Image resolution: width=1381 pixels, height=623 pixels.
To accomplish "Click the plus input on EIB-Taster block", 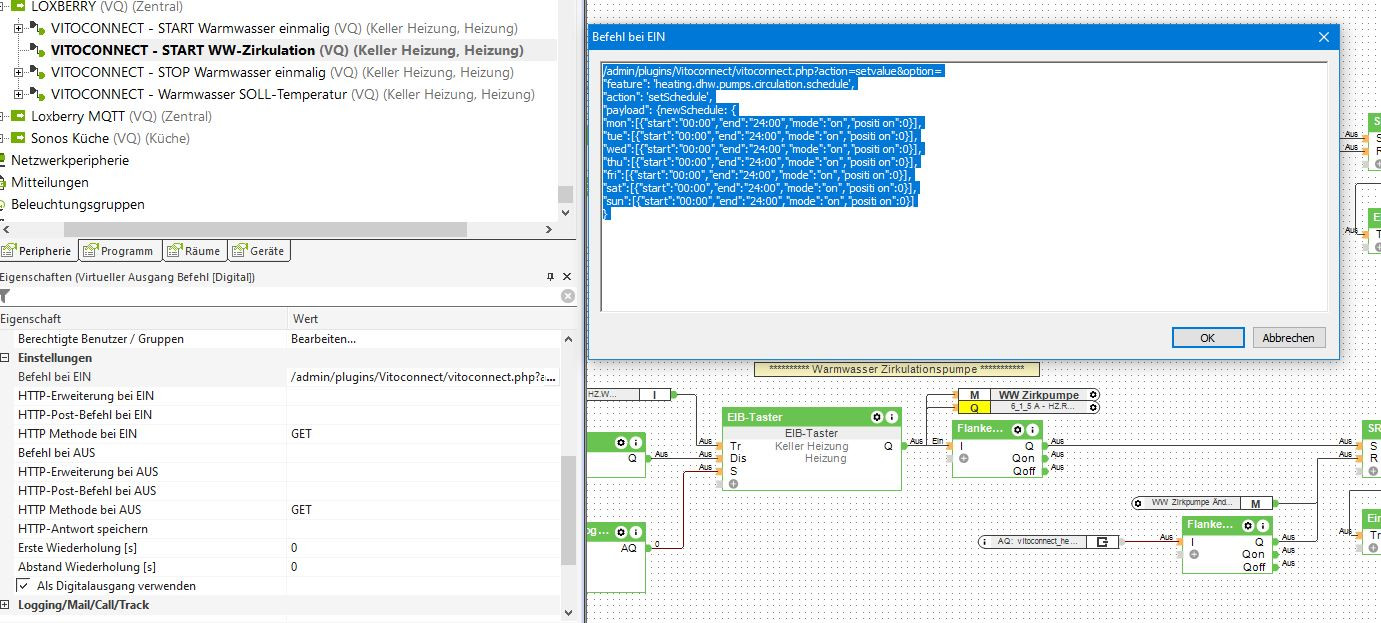I will 733,484.
